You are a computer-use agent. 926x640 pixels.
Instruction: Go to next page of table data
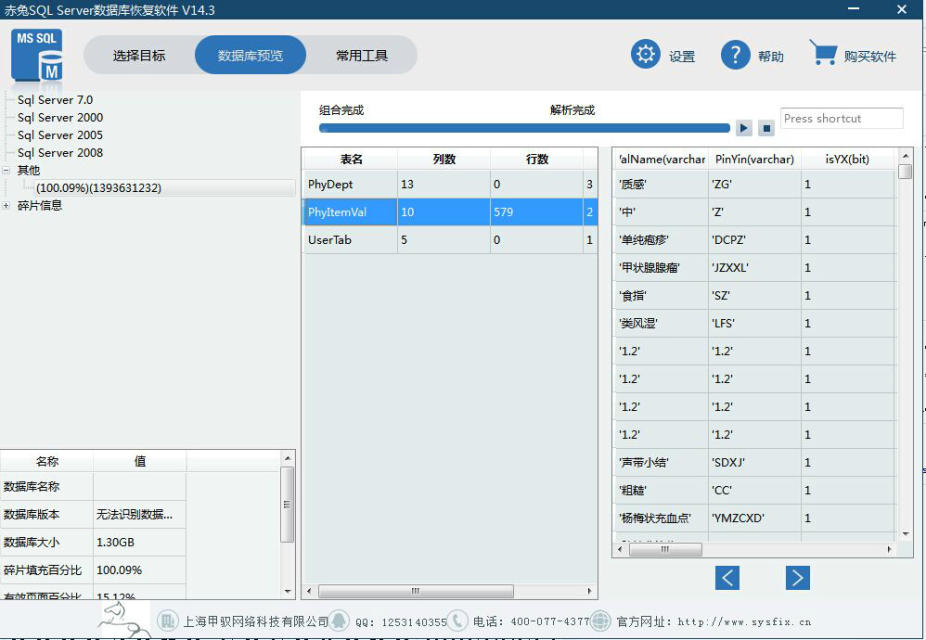point(797,577)
